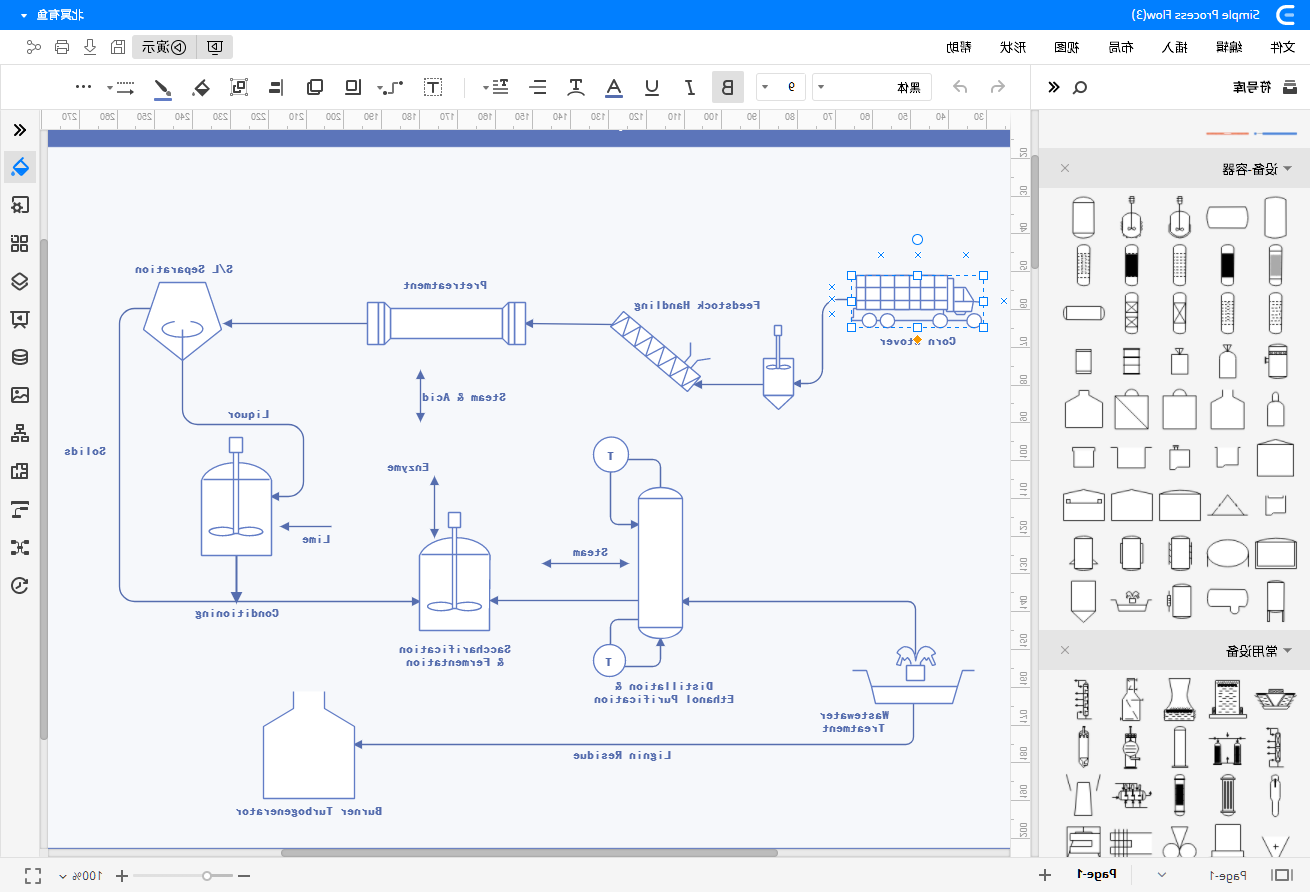Click the search magnifier in symbol library
The image size is (1310, 892).
[1080, 87]
